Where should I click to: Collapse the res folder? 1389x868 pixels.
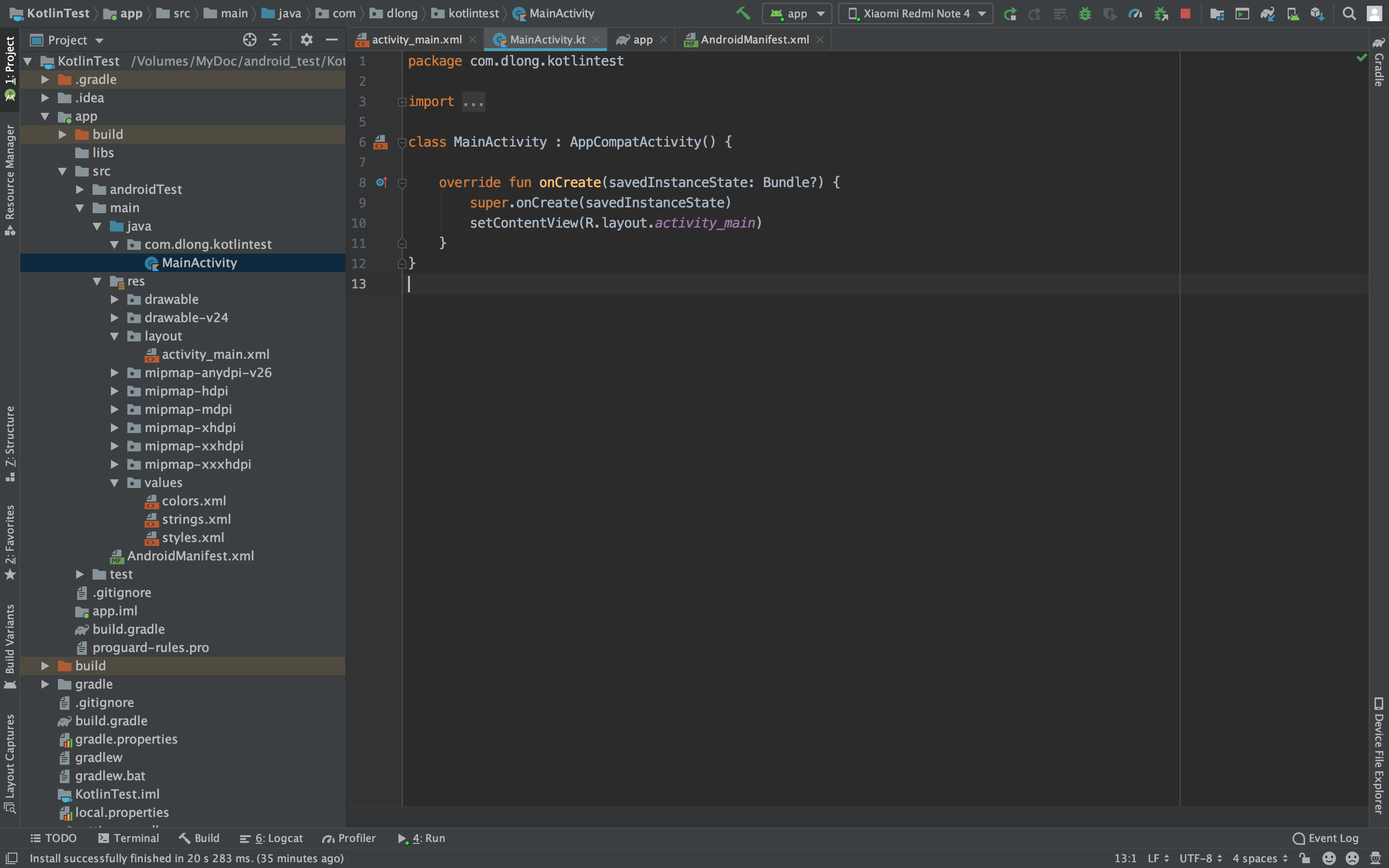point(97,281)
